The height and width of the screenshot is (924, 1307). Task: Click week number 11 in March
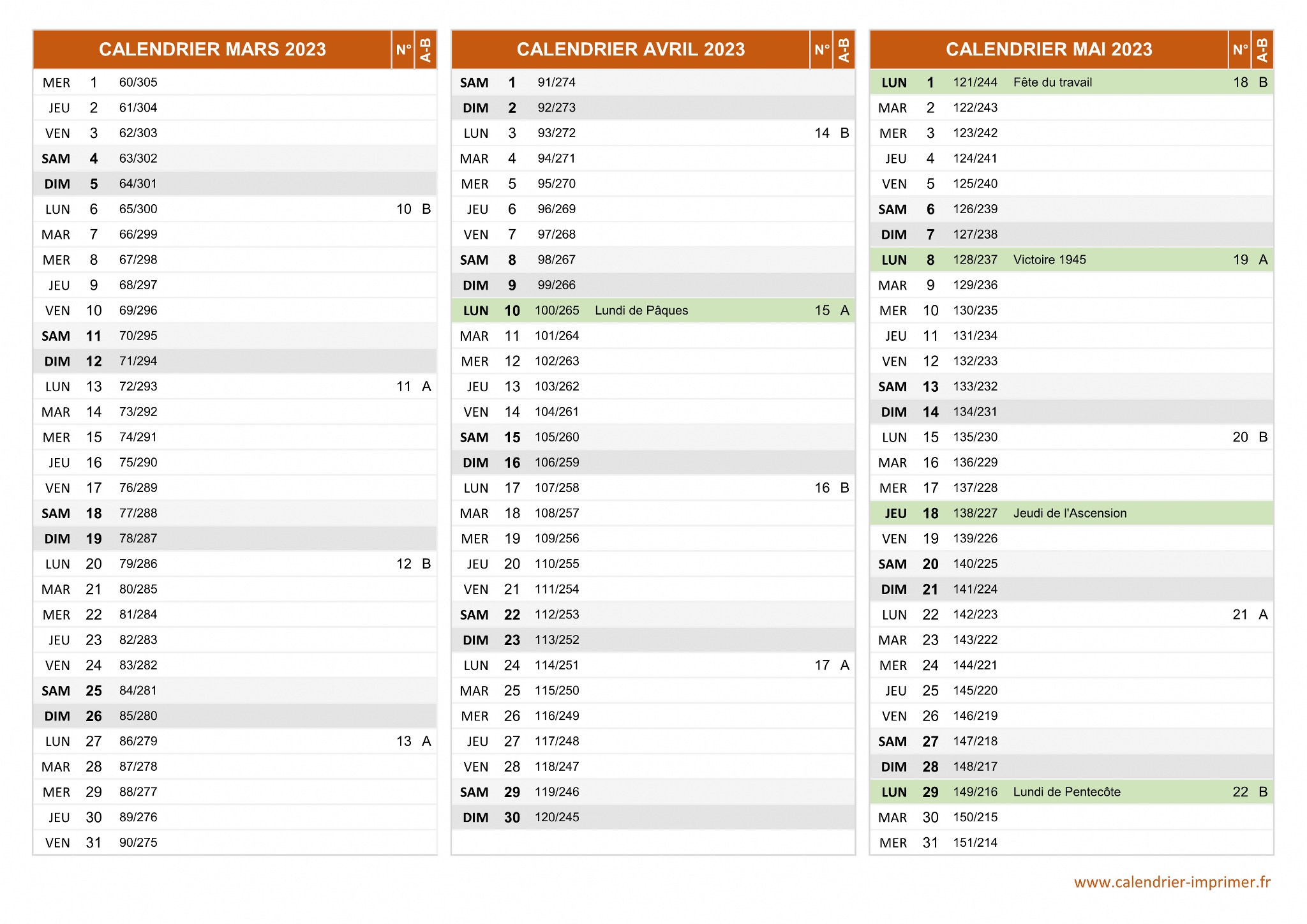click(x=404, y=387)
